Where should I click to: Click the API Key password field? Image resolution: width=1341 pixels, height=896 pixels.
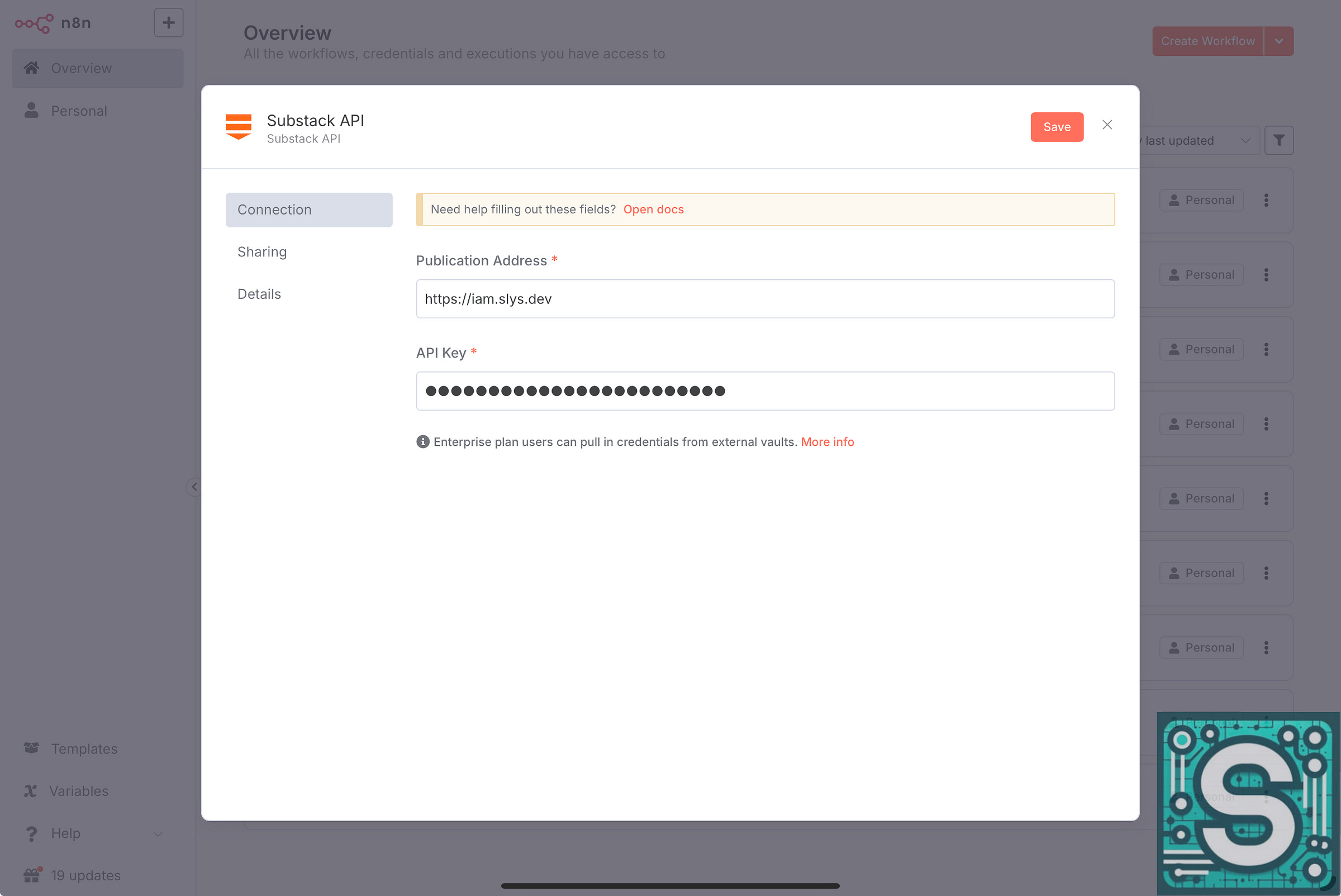pyautogui.click(x=765, y=391)
